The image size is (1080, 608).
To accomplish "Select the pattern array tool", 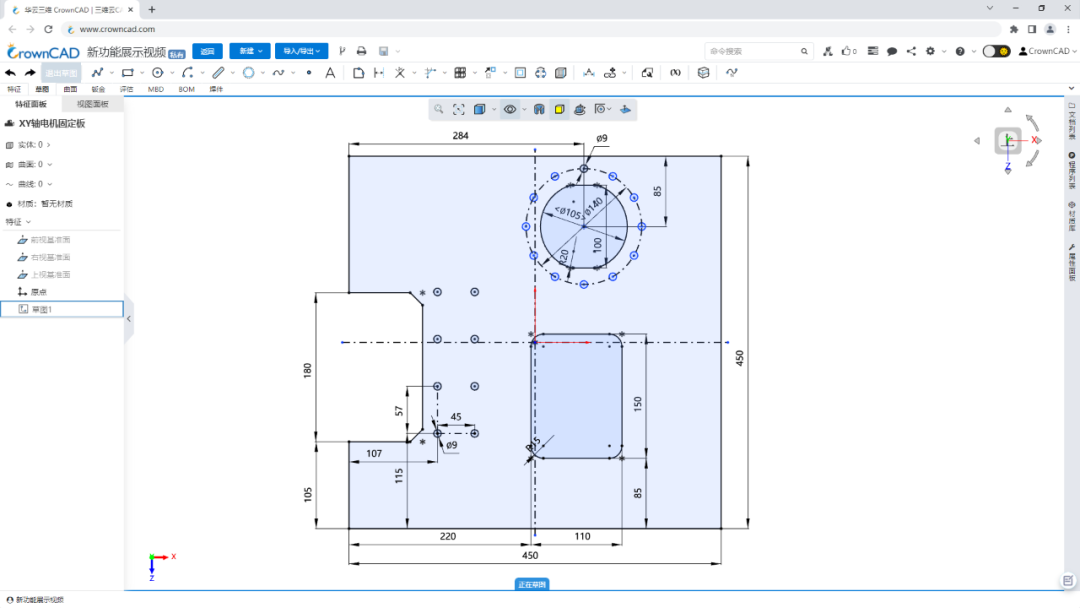I will 460,72.
